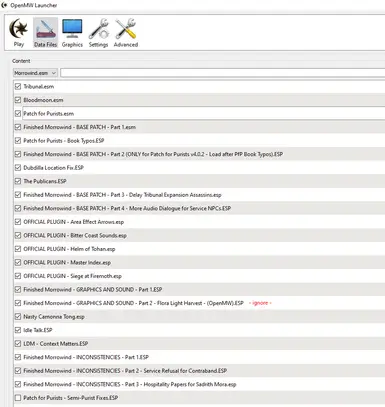Toggle Idle Talk.ESP checkbox

click(18, 330)
